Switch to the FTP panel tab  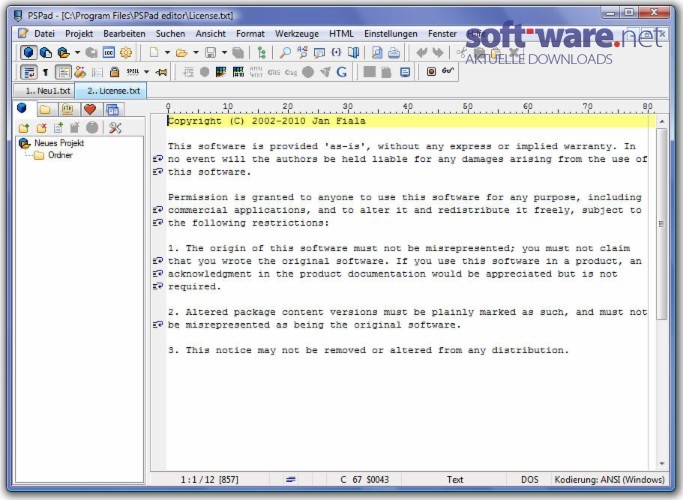tap(67, 109)
